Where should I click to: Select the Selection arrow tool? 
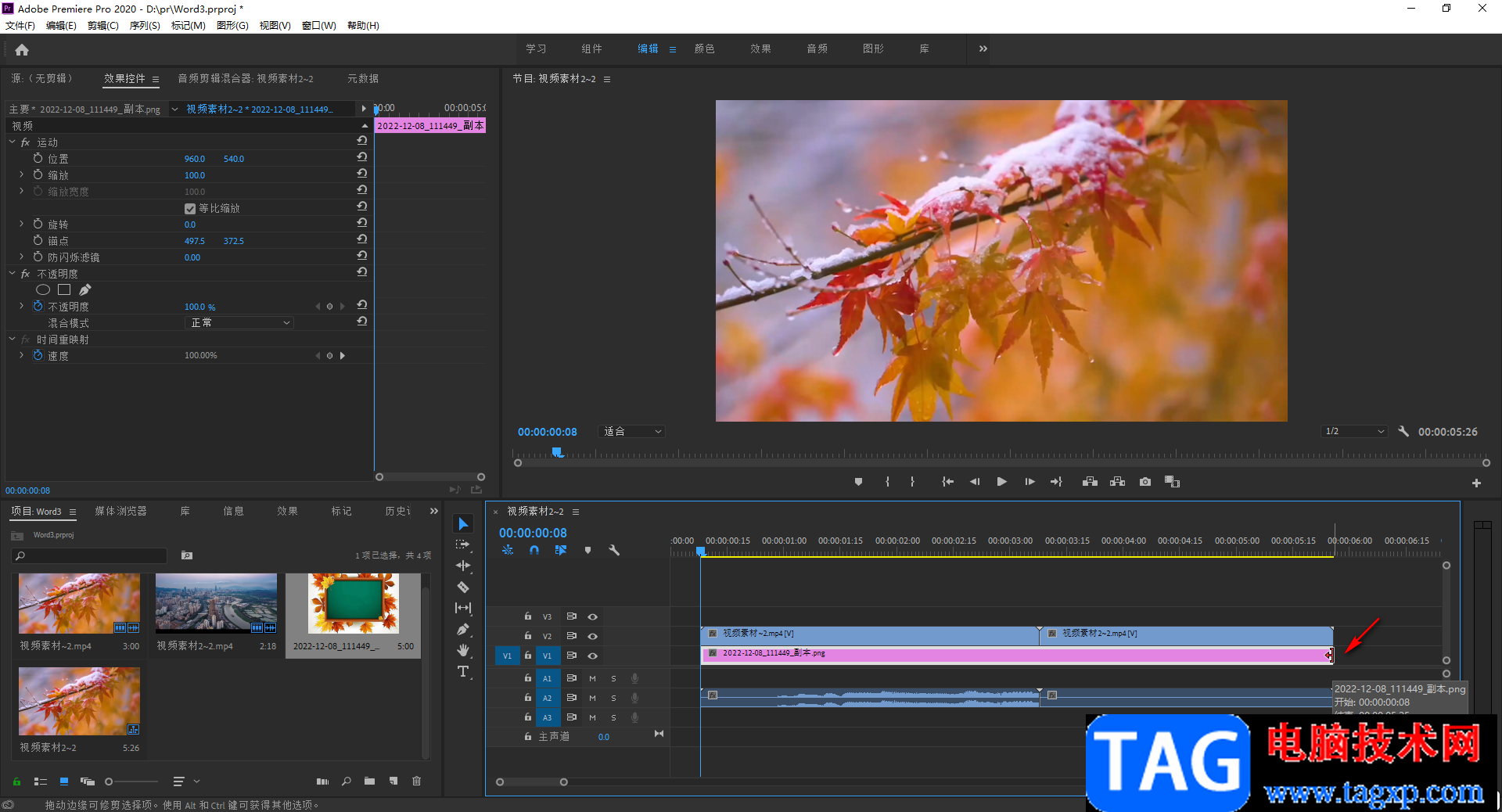click(x=463, y=524)
